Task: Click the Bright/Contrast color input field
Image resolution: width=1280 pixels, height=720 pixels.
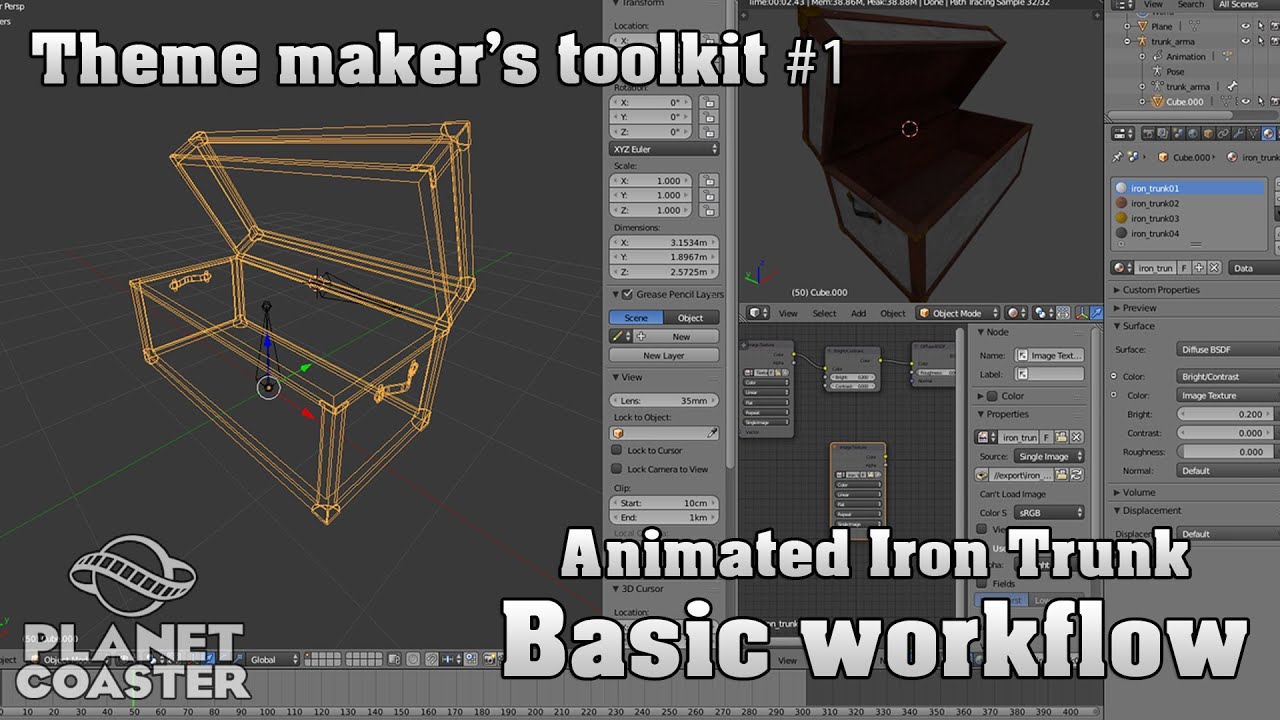Action: click(1228, 377)
